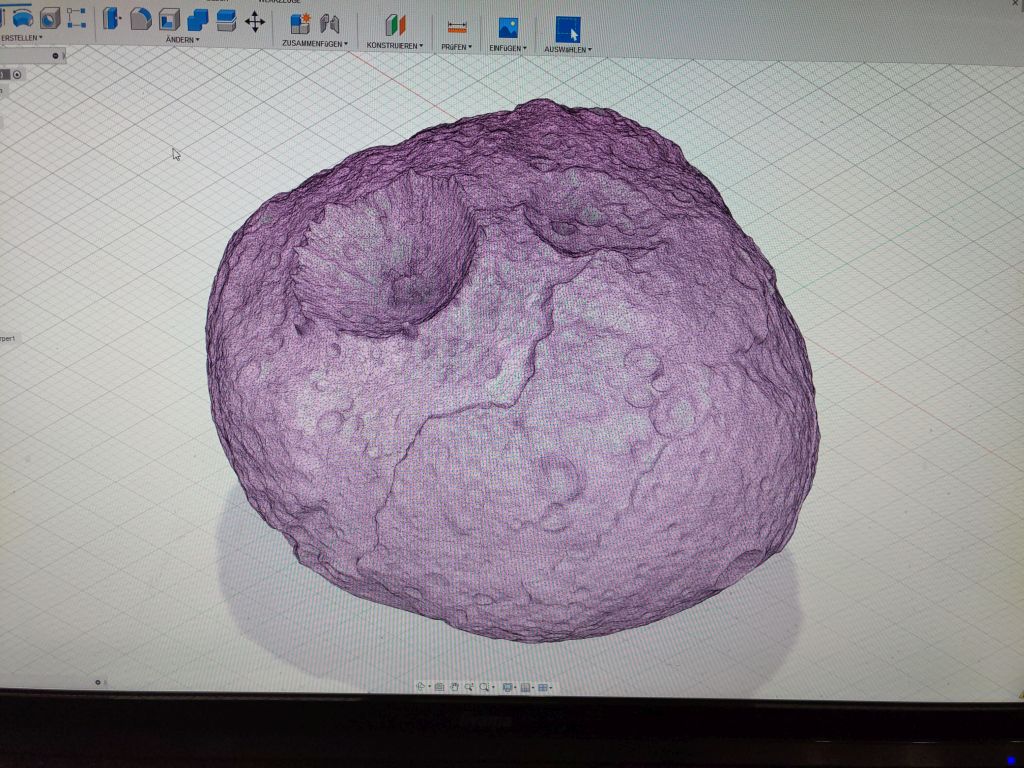
Task: Select the Look At navigation icon
Action: tap(440, 687)
